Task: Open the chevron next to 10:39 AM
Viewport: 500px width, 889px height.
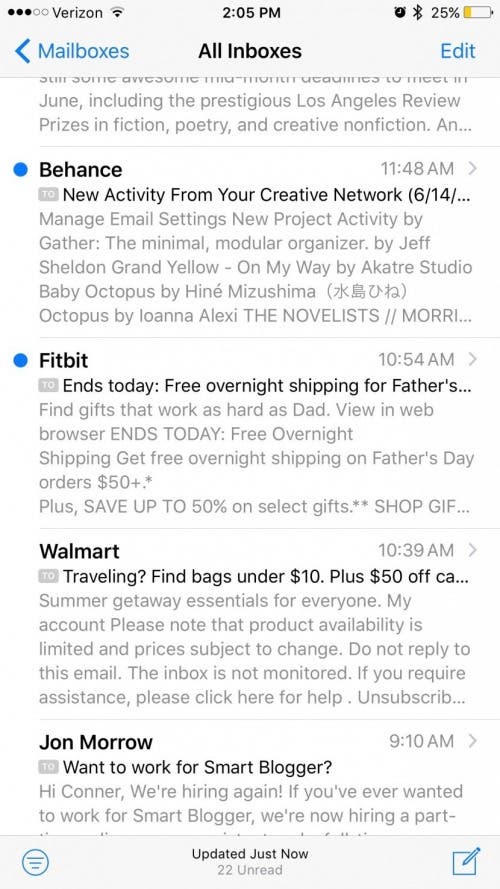Action: click(473, 550)
